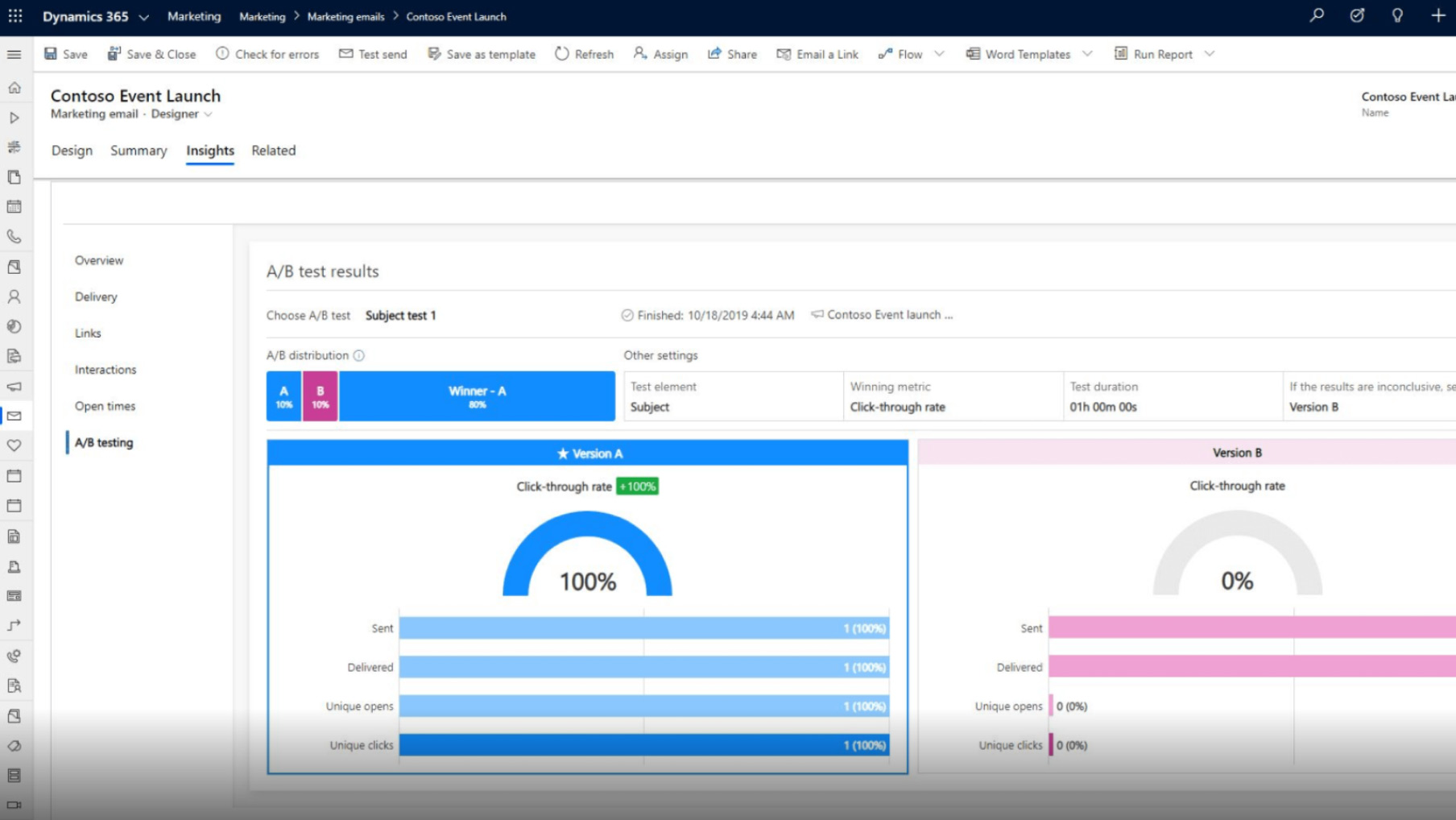The height and width of the screenshot is (820, 1456).
Task: Click Check for errors
Action: coord(267,54)
